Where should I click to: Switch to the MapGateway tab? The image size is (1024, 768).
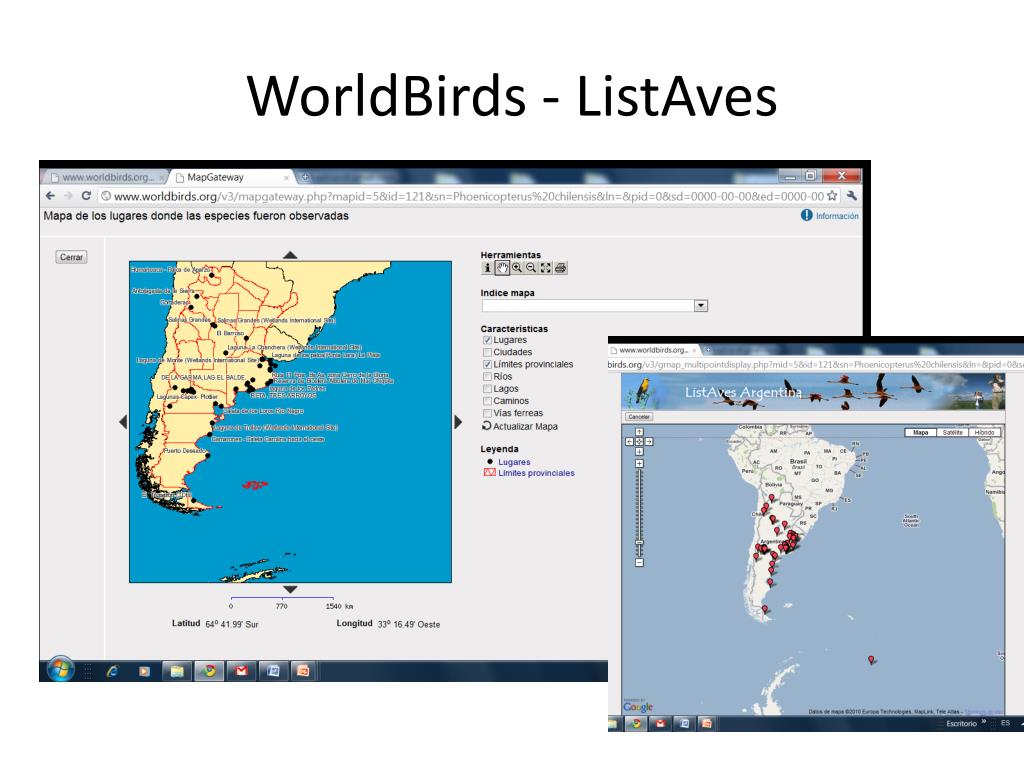pos(230,177)
